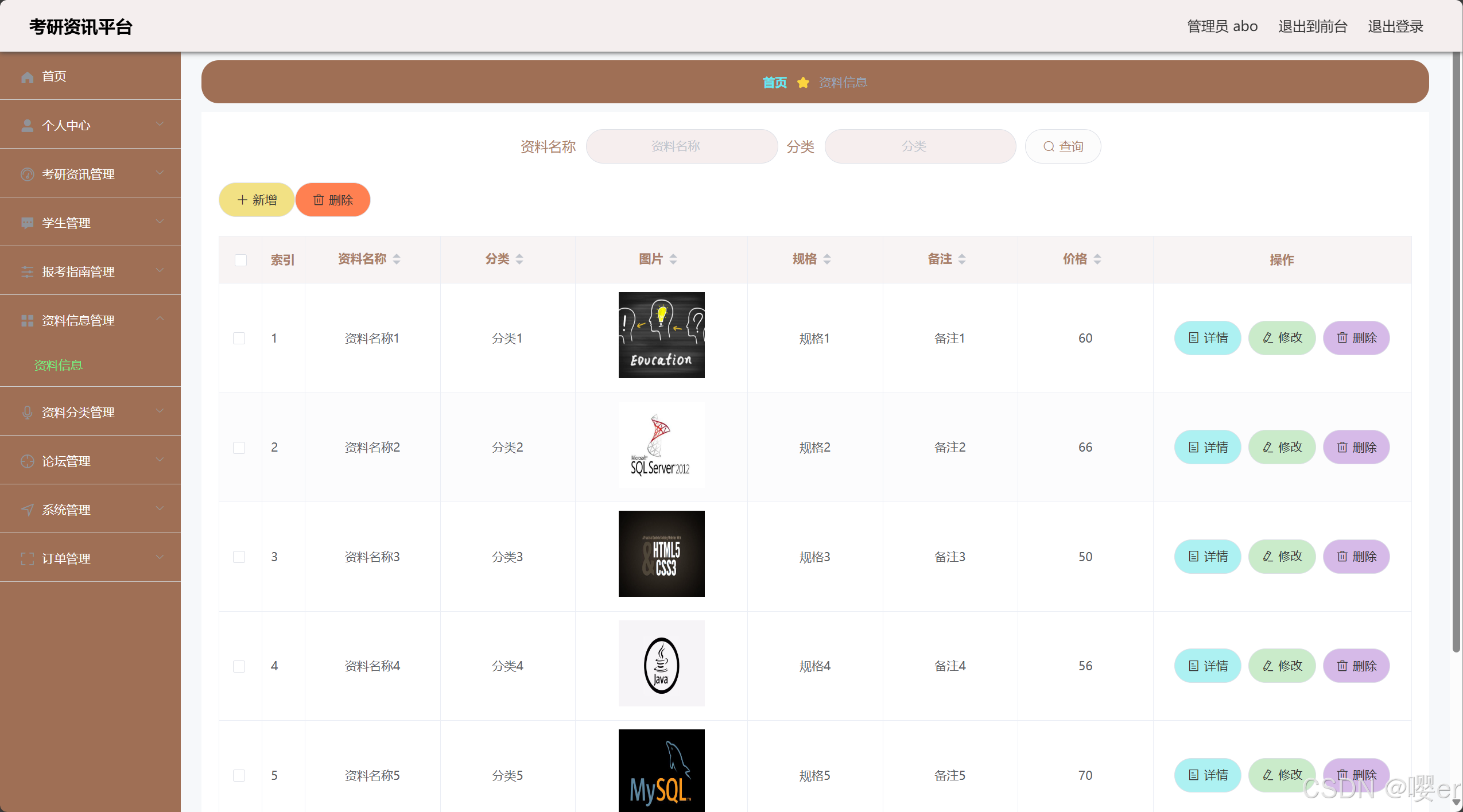Click the yellow star icon in the breadcrumb
The image size is (1463, 812).
(803, 83)
